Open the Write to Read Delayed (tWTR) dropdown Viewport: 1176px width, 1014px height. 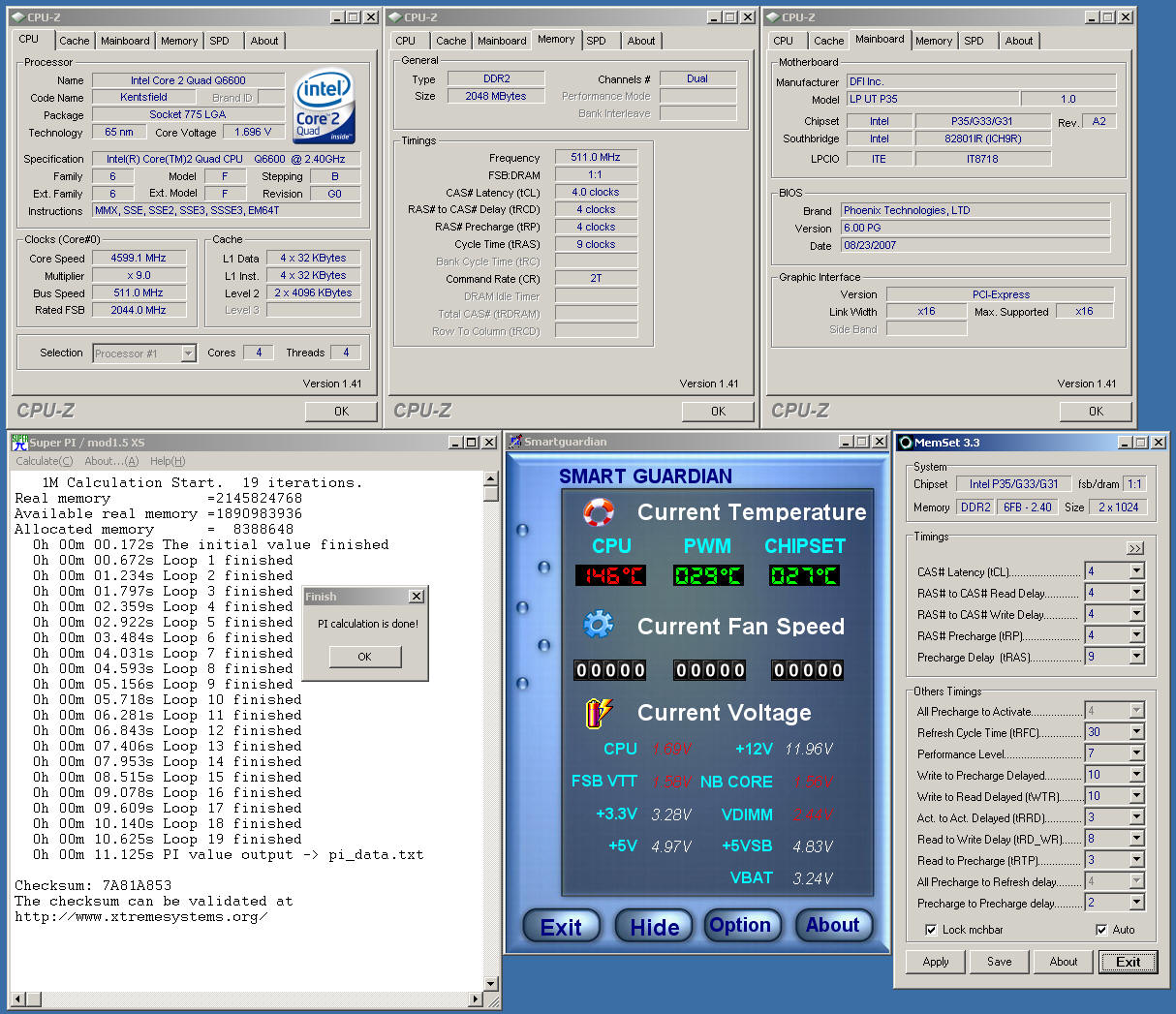pyautogui.click(x=1136, y=796)
